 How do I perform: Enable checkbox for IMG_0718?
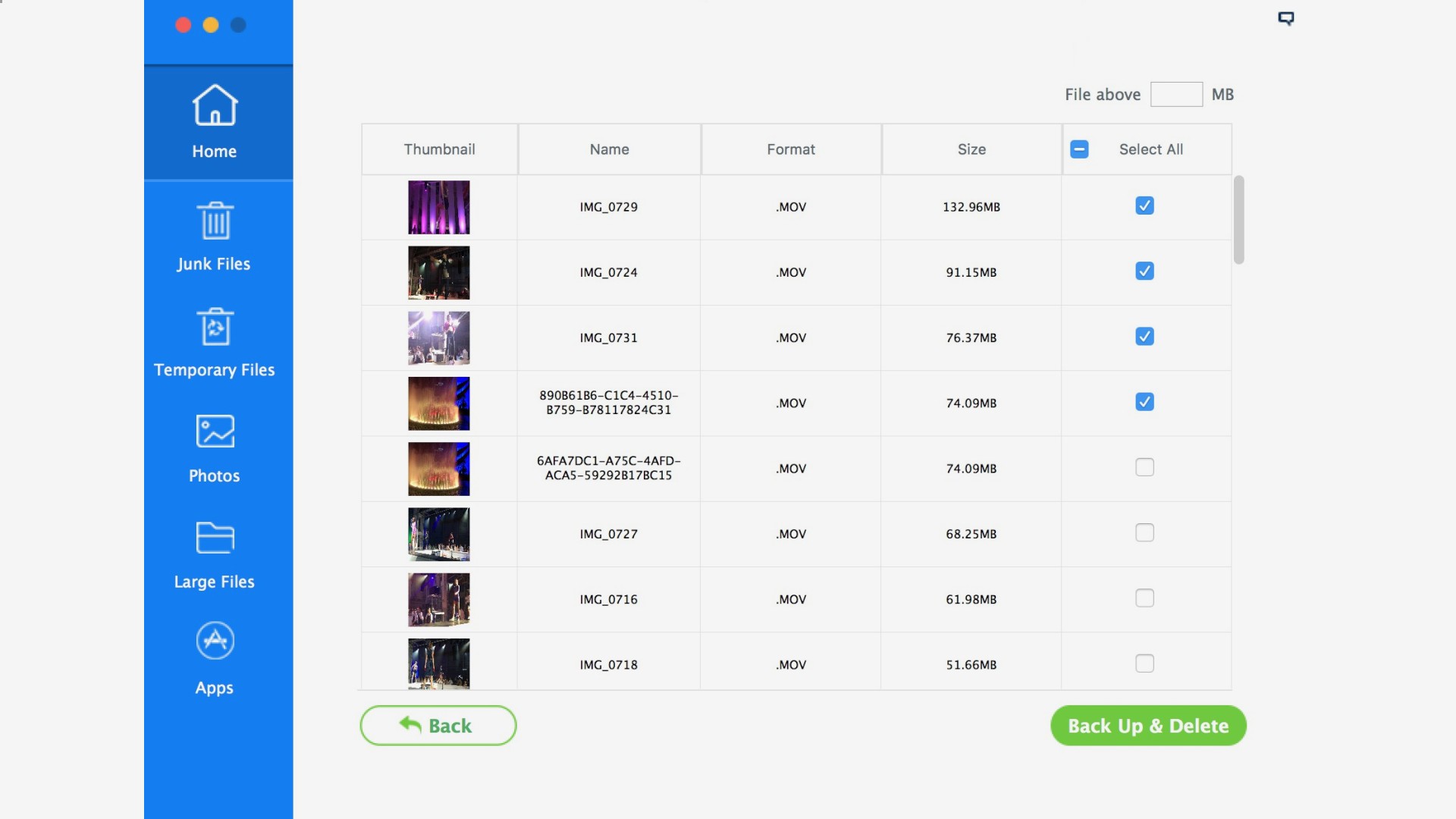coord(1144,664)
